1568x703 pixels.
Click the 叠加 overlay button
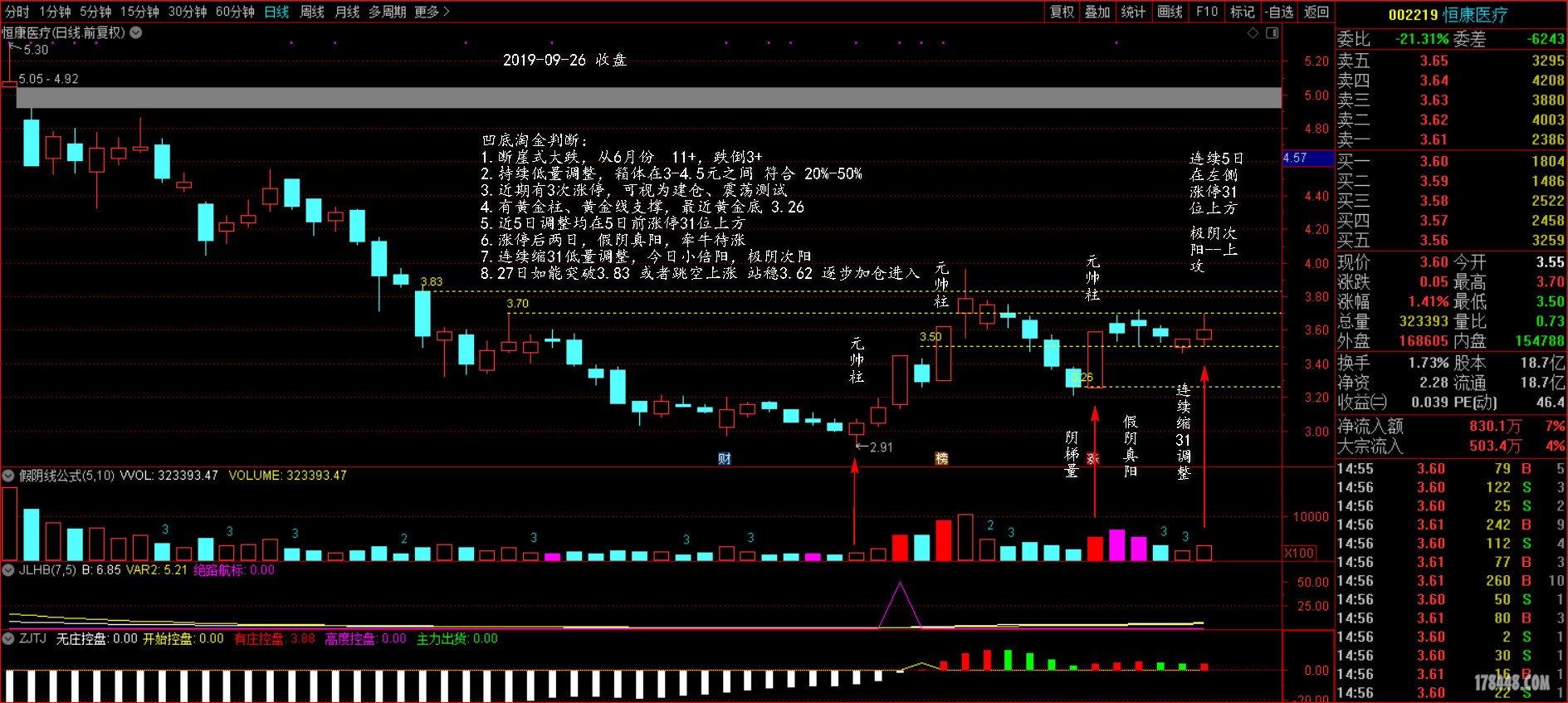(x=1097, y=12)
